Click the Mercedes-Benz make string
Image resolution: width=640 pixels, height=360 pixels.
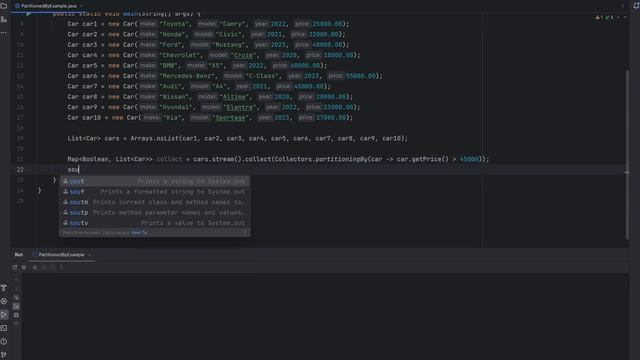point(187,76)
